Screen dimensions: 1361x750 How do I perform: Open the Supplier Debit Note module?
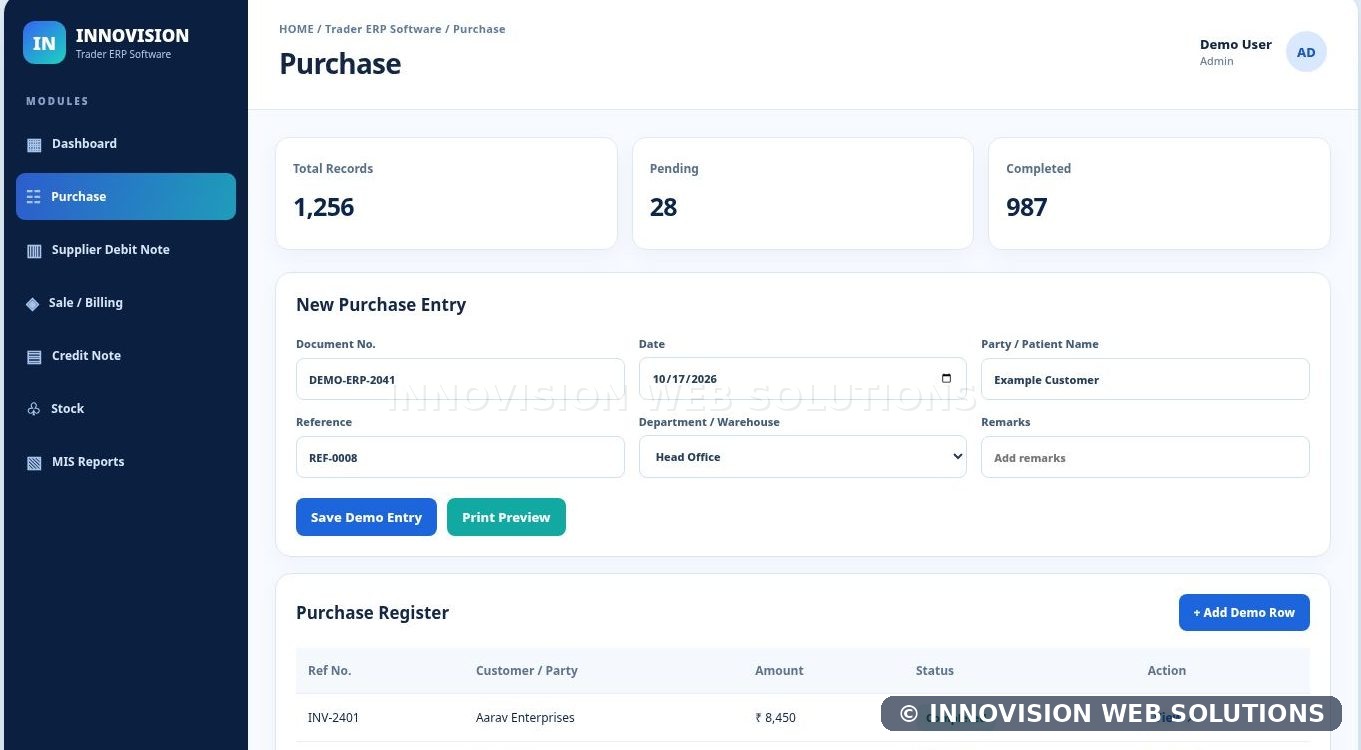click(x=126, y=250)
